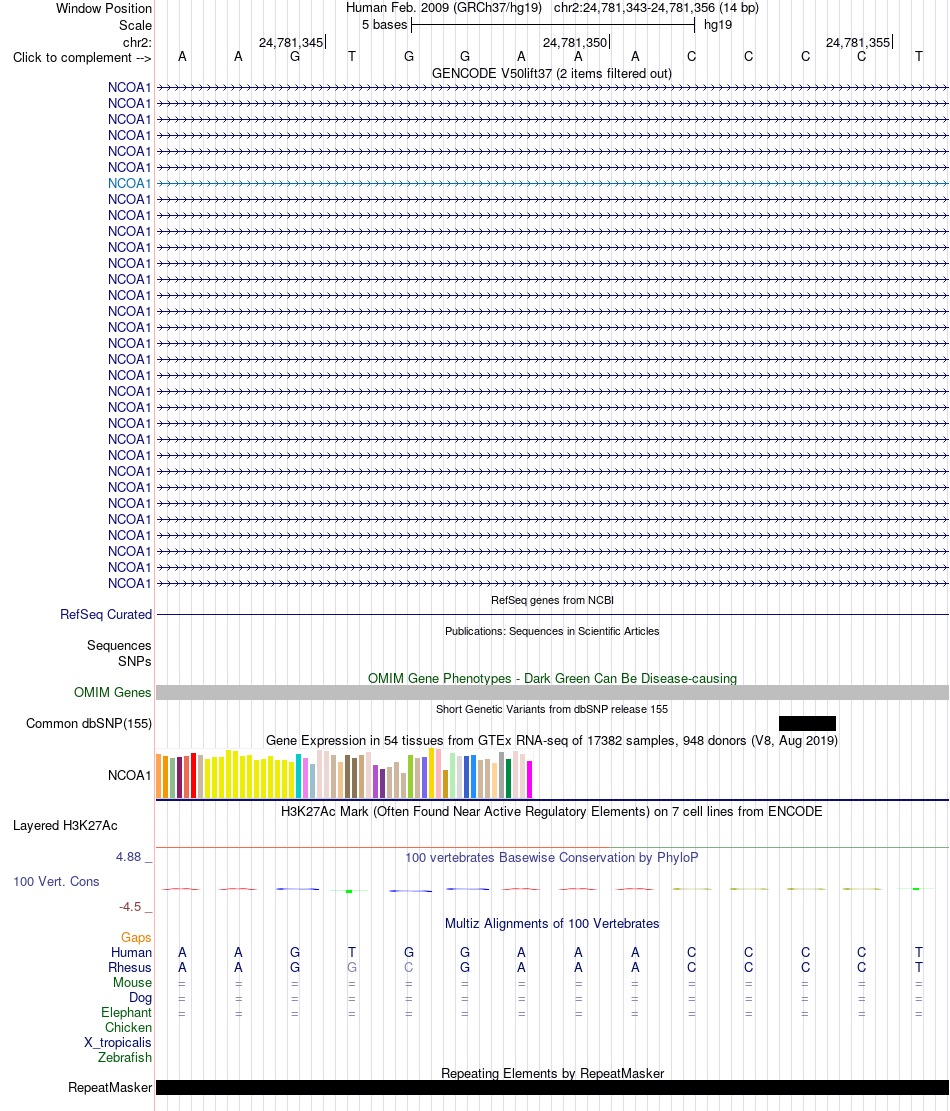Click the 'Sequences' track label
Image resolution: width=950 pixels, height=1111 pixels.
119,645
